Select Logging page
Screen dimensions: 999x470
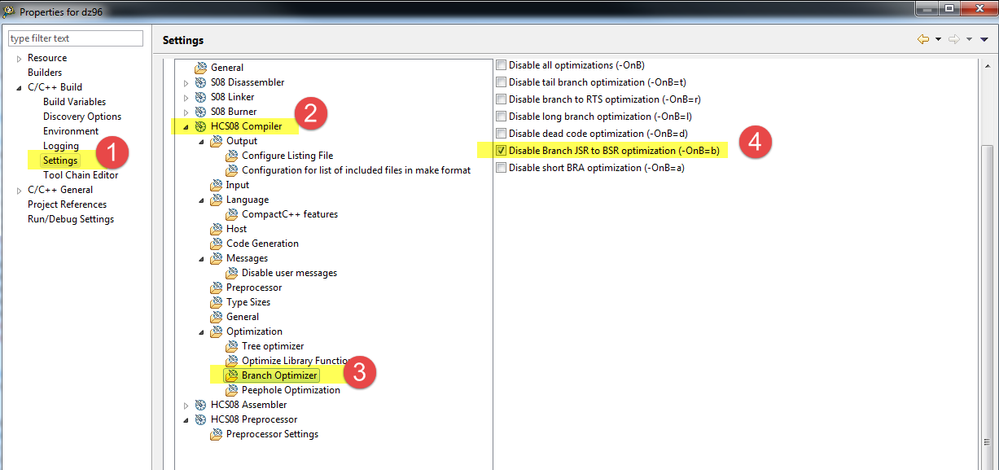[61, 146]
